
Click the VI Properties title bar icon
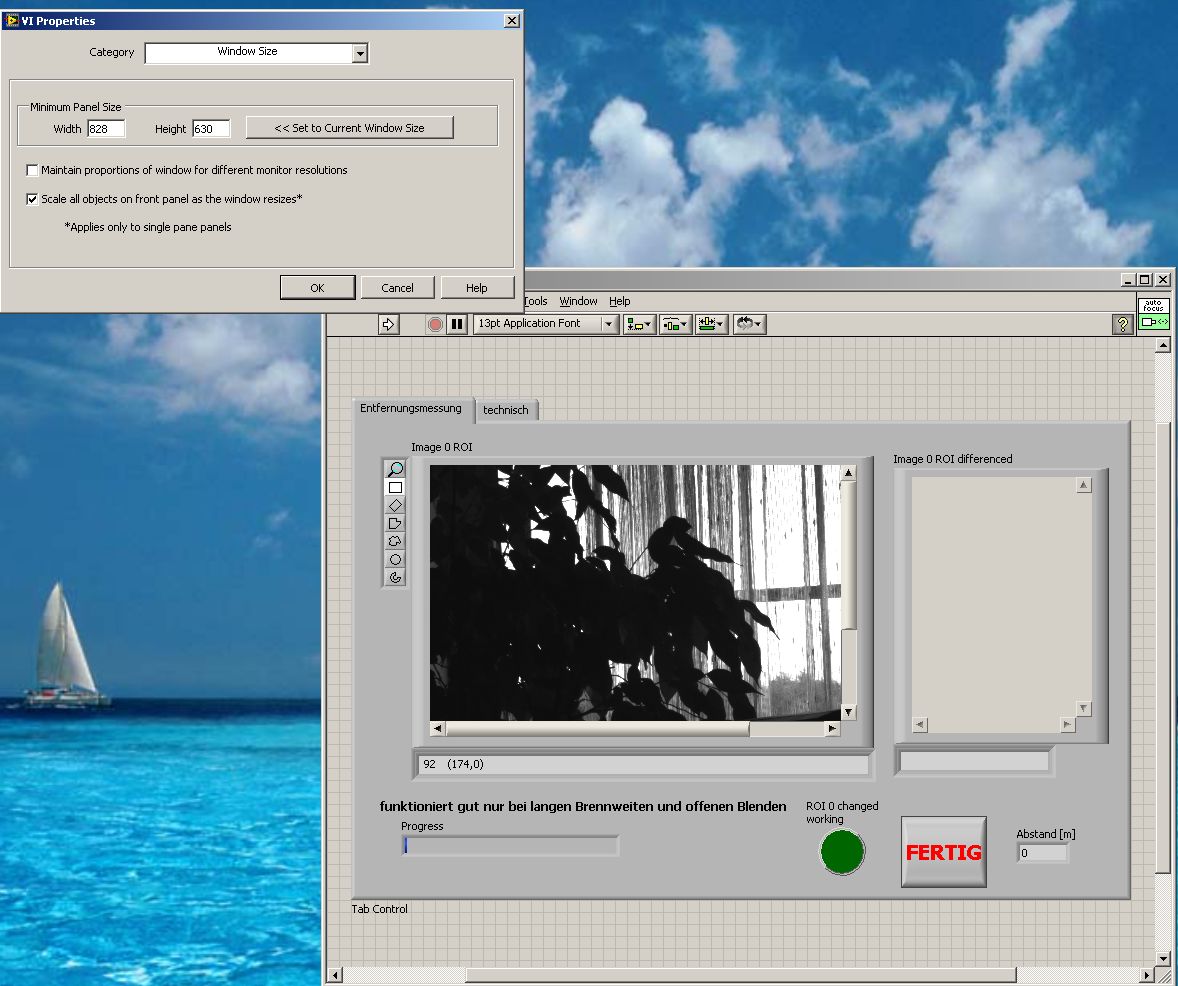point(11,20)
